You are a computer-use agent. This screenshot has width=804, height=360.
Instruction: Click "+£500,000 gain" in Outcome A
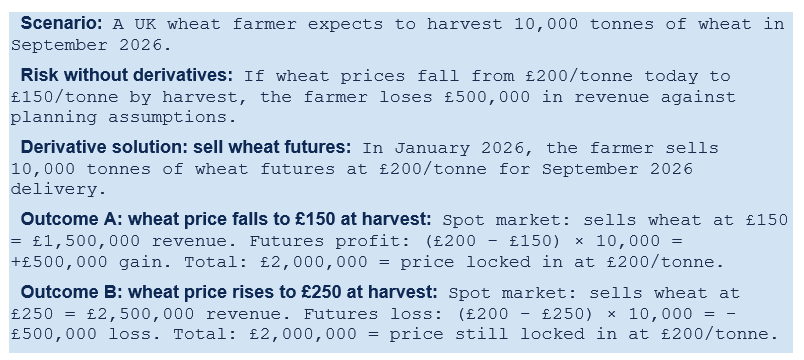coord(91,263)
